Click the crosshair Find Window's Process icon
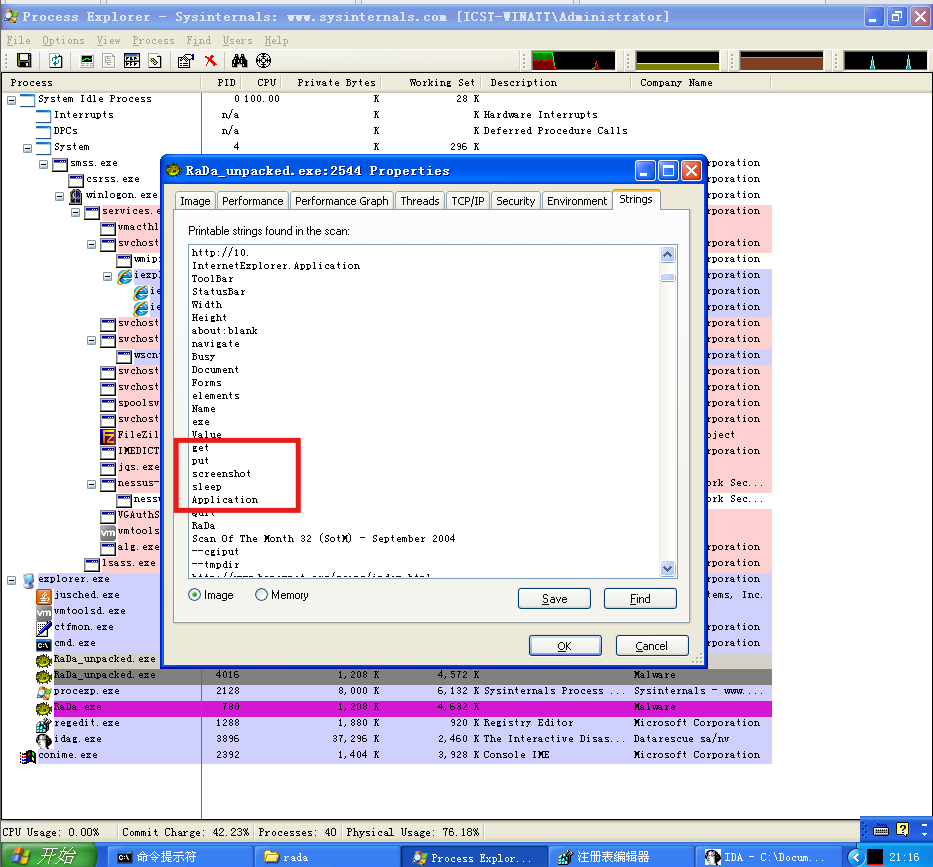This screenshot has height=867, width=933. (x=264, y=61)
